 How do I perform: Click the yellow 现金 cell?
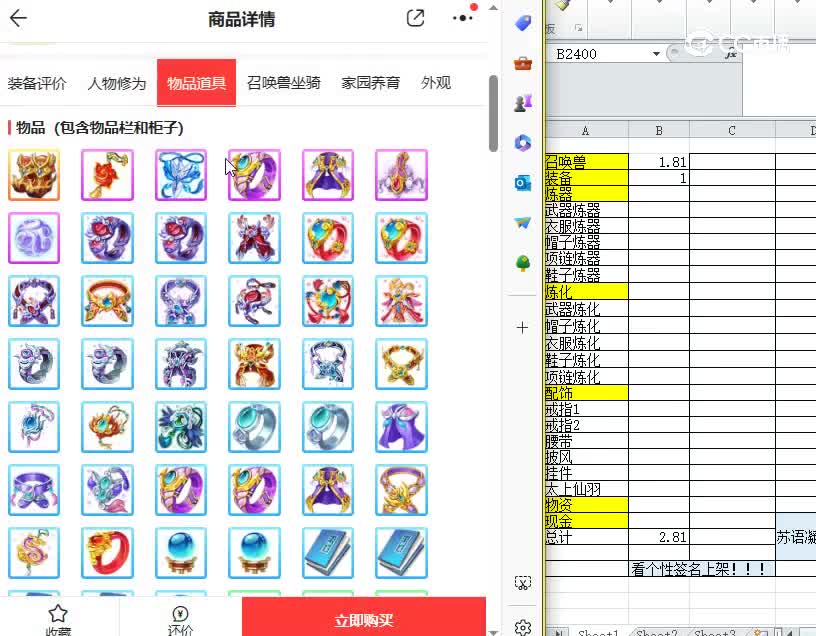pyautogui.click(x=586, y=521)
